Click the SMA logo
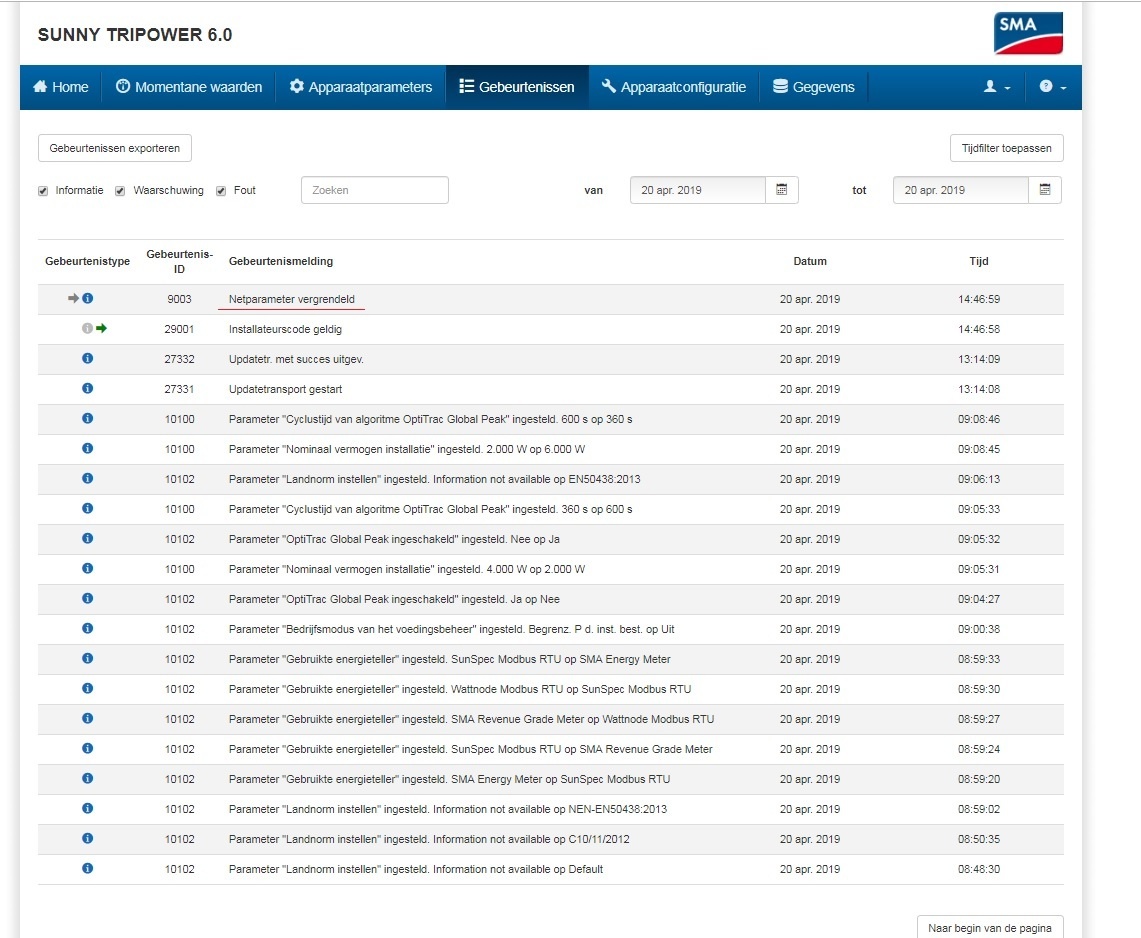The width and height of the screenshot is (1141, 938). coord(1028,33)
